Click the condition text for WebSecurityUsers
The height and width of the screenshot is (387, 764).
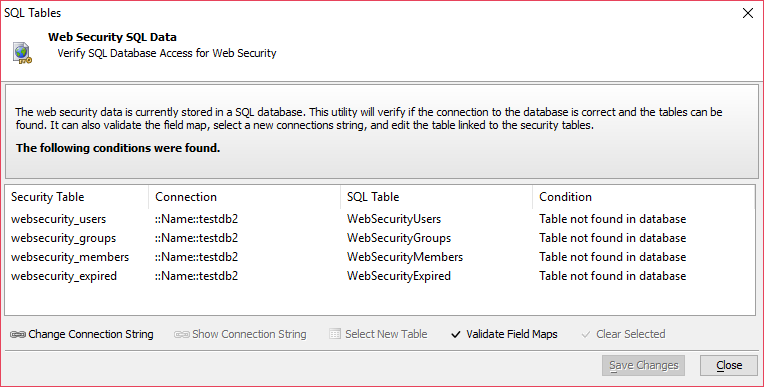(612, 219)
